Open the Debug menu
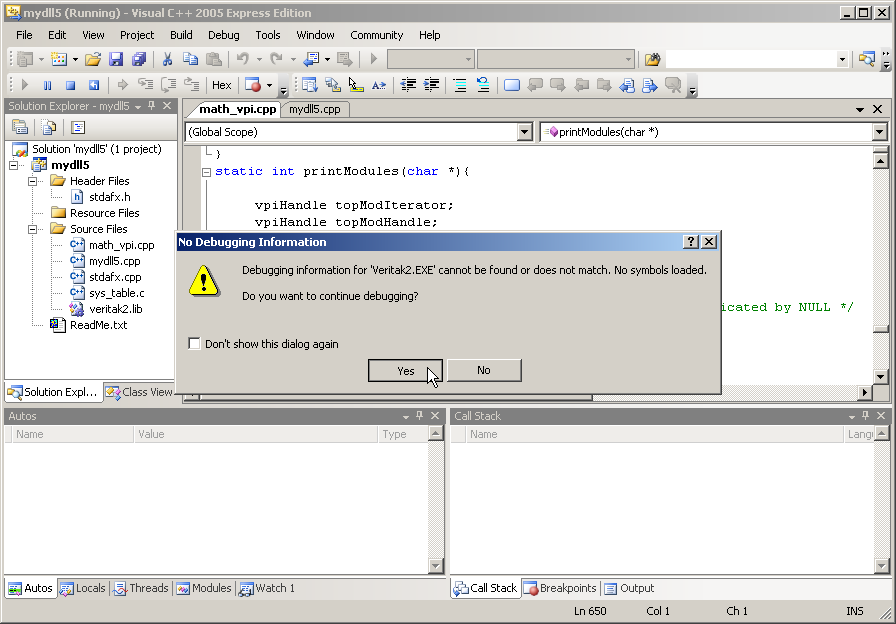The image size is (896, 624). point(223,35)
